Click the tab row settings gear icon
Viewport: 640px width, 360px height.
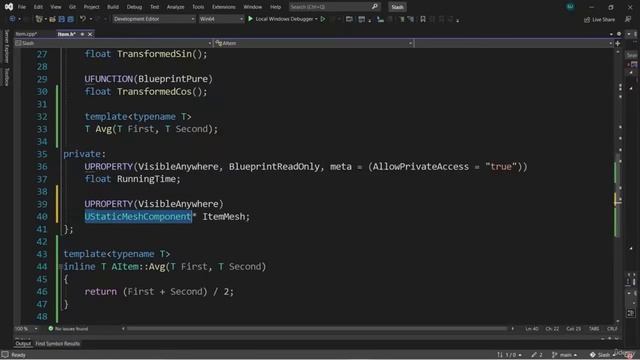click(x=619, y=34)
